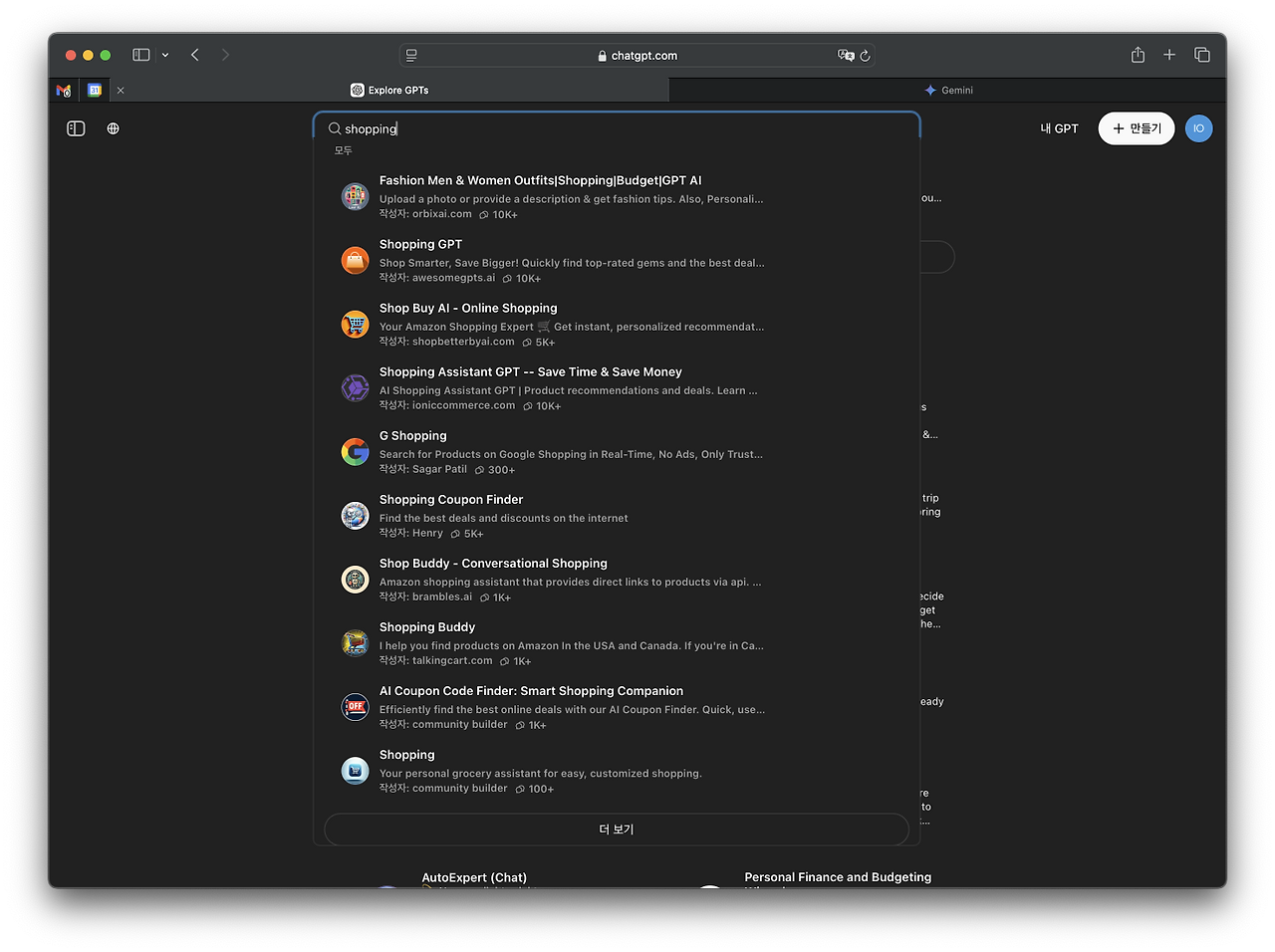
Task: Click "Find the best deals and discounts" description
Action: 504,518
